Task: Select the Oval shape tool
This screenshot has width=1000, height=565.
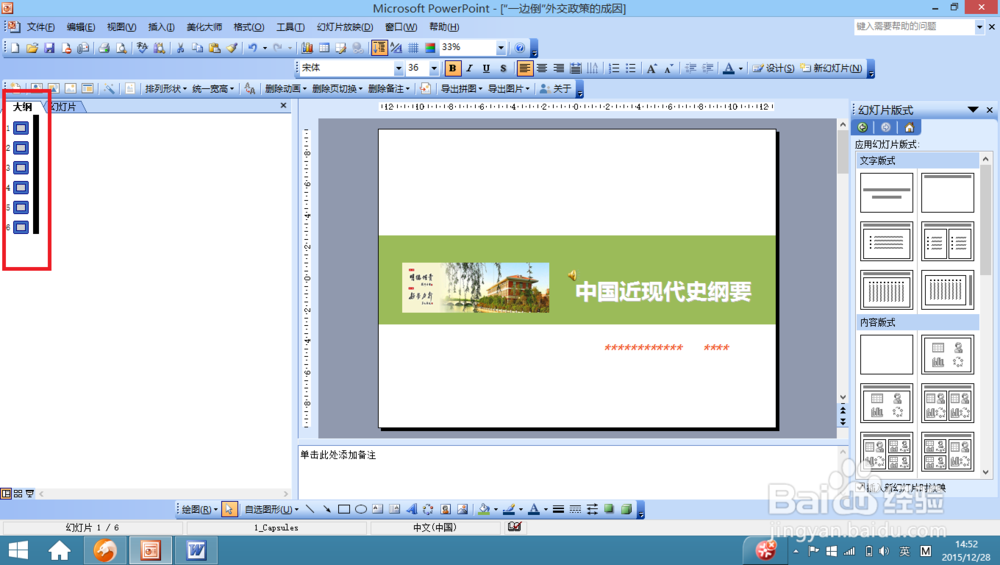Action: tap(361, 509)
